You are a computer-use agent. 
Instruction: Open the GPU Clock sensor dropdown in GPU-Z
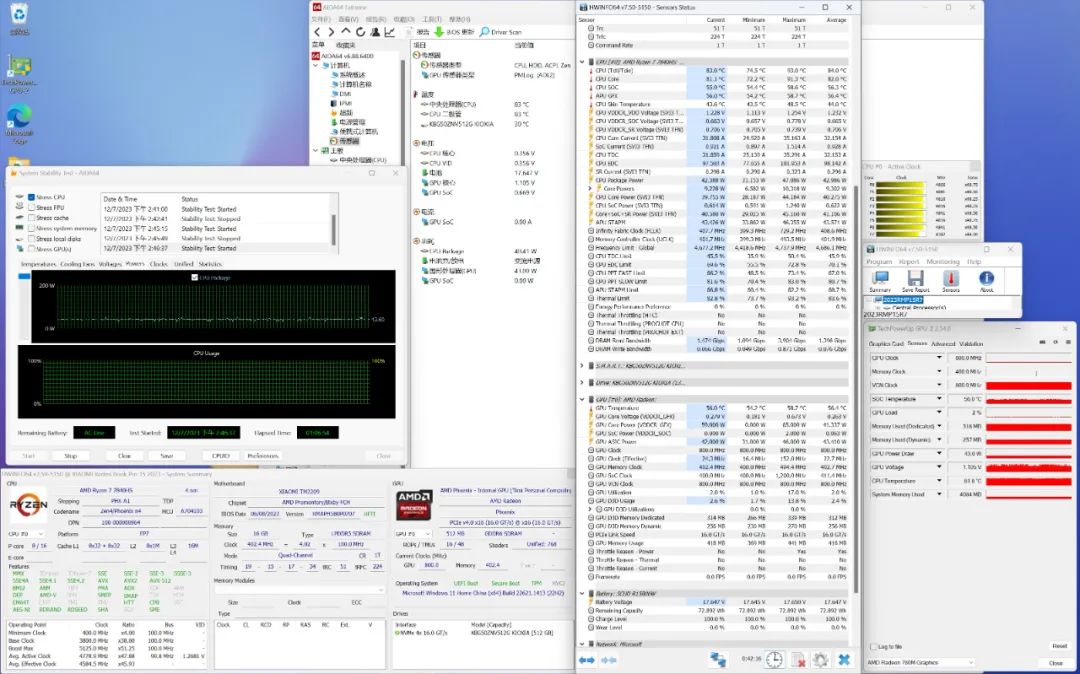[939, 358]
